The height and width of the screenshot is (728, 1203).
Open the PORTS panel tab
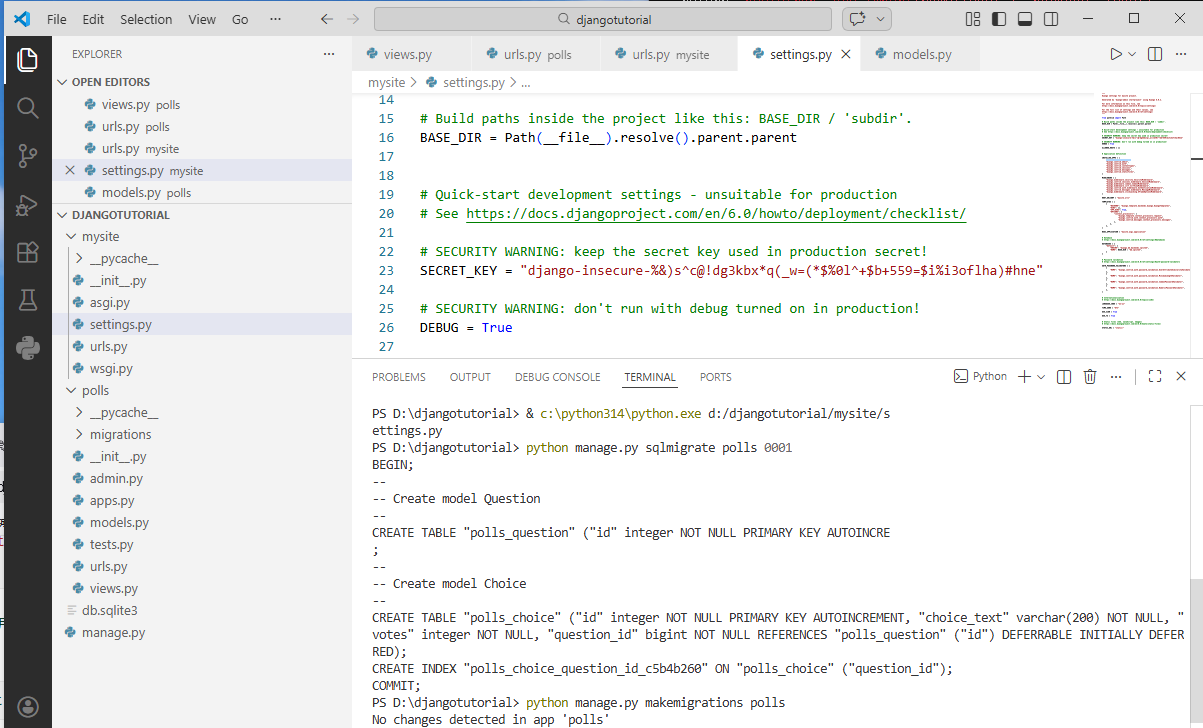coord(716,377)
